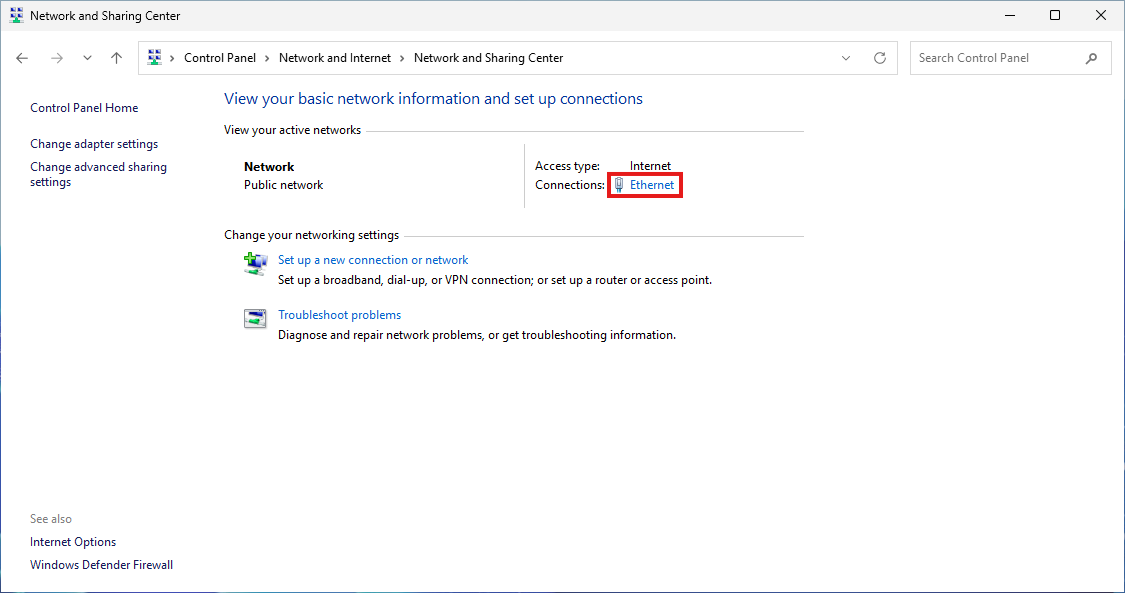
Task: Select Control Panel in breadcrumb path
Action: point(220,58)
